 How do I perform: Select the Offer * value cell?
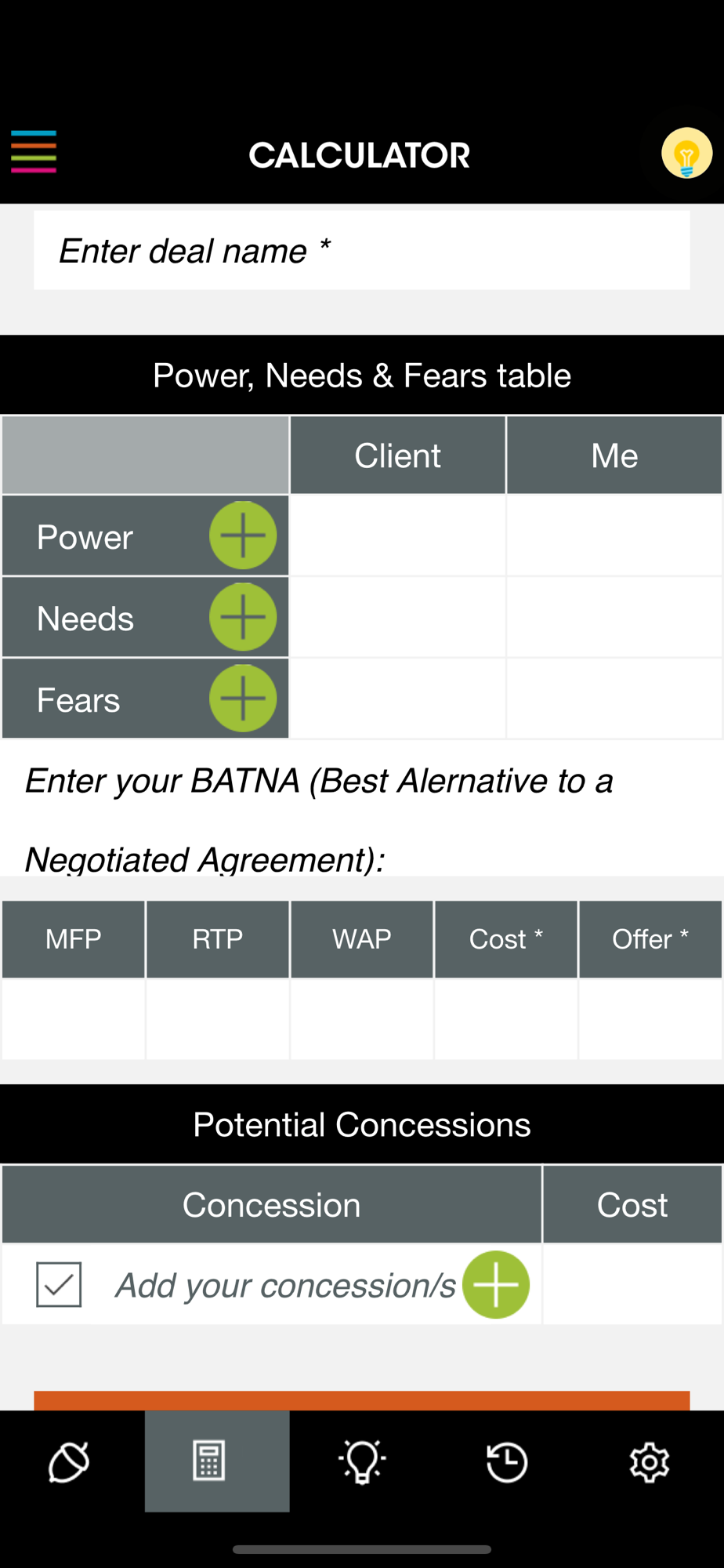pos(650,1019)
